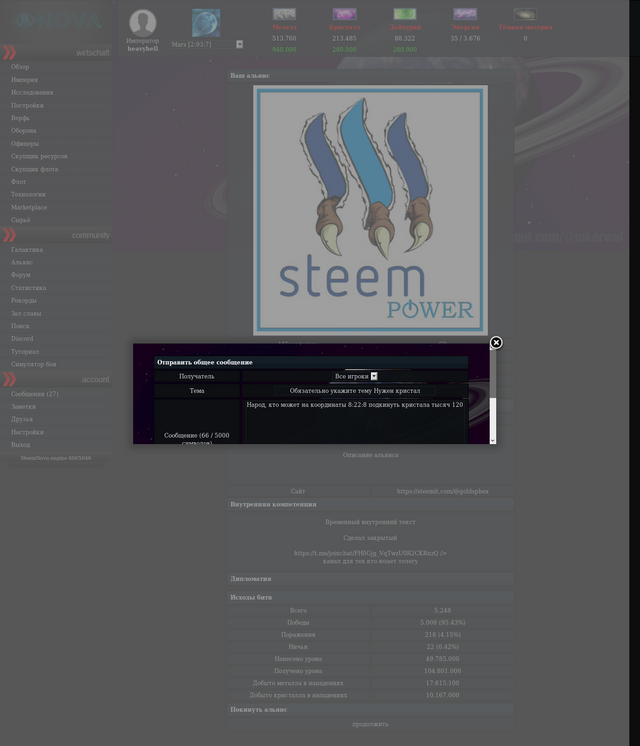This screenshot has height=746, width=640.
Task: Open Настройки settings page
Action: (x=27, y=432)
